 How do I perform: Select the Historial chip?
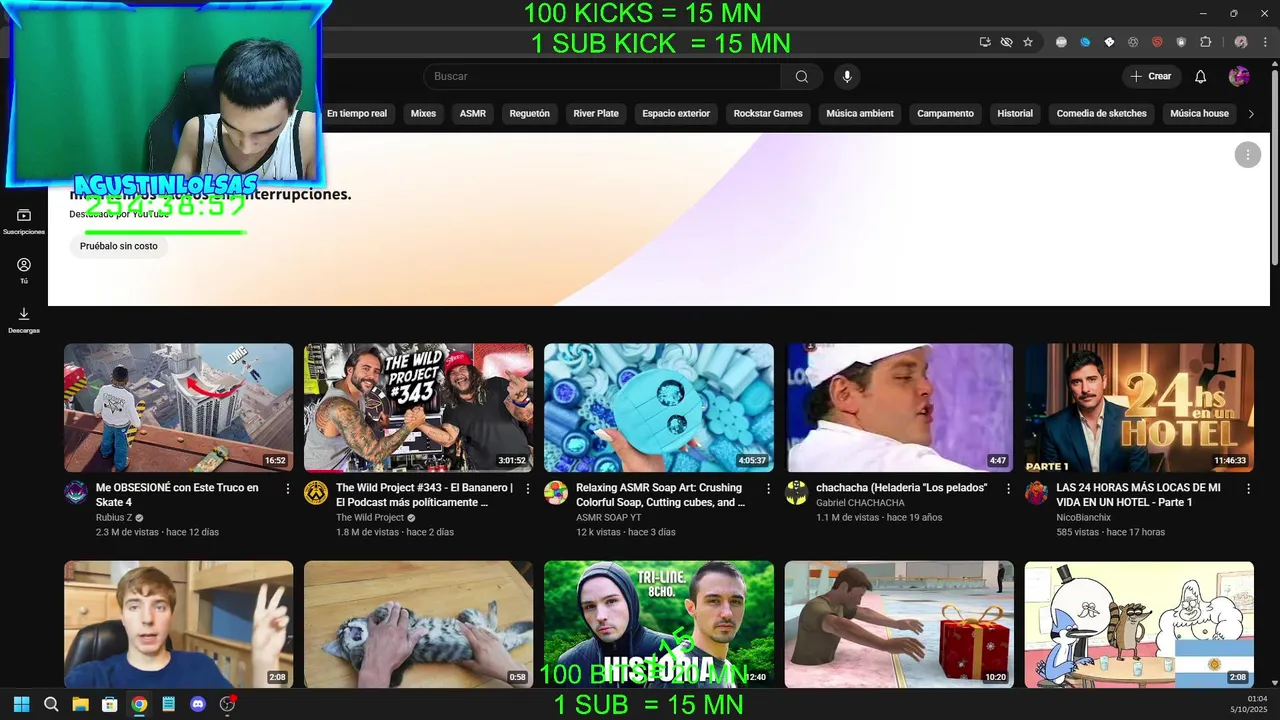(x=1015, y=114)
